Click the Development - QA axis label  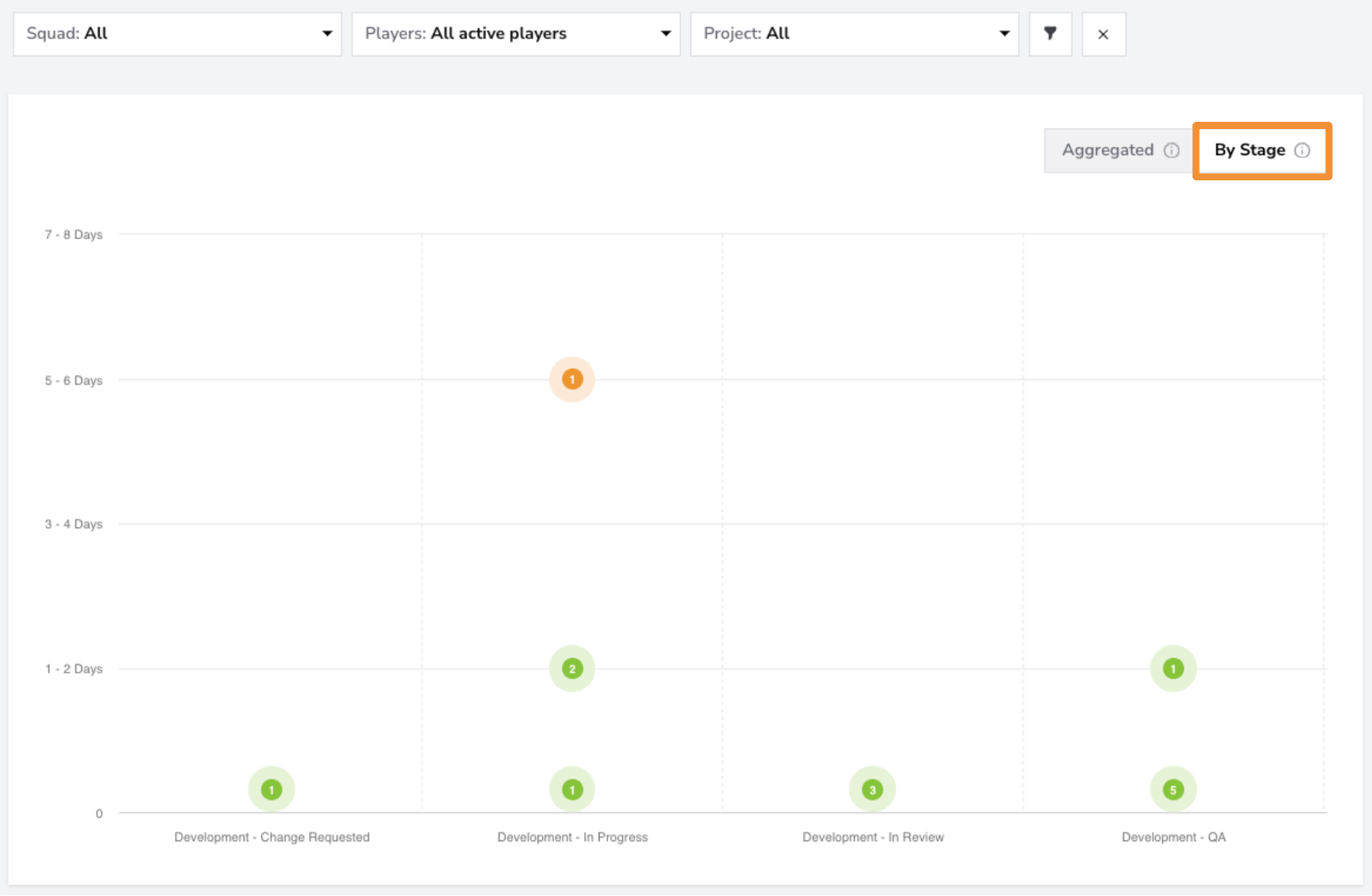[x=1173, y=837]
